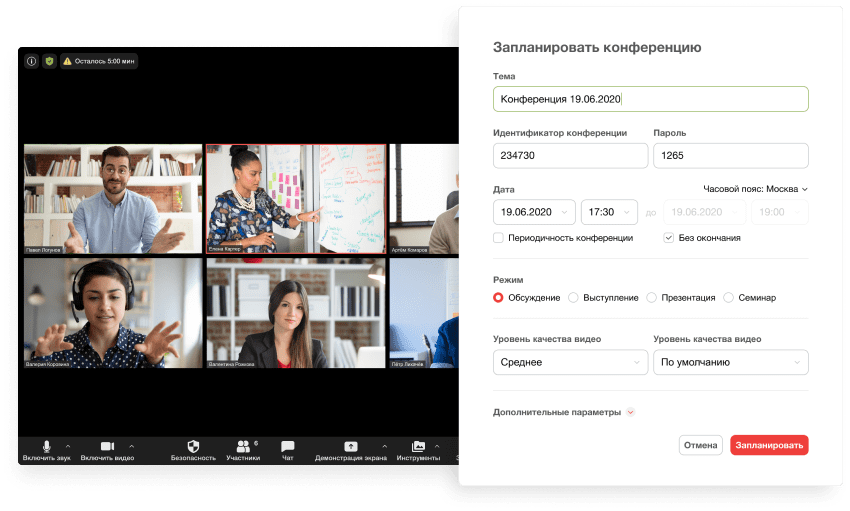Open the Часовой пояс: Москва dropdown
The image size is (850, 511).
click(x=755, y=189)
